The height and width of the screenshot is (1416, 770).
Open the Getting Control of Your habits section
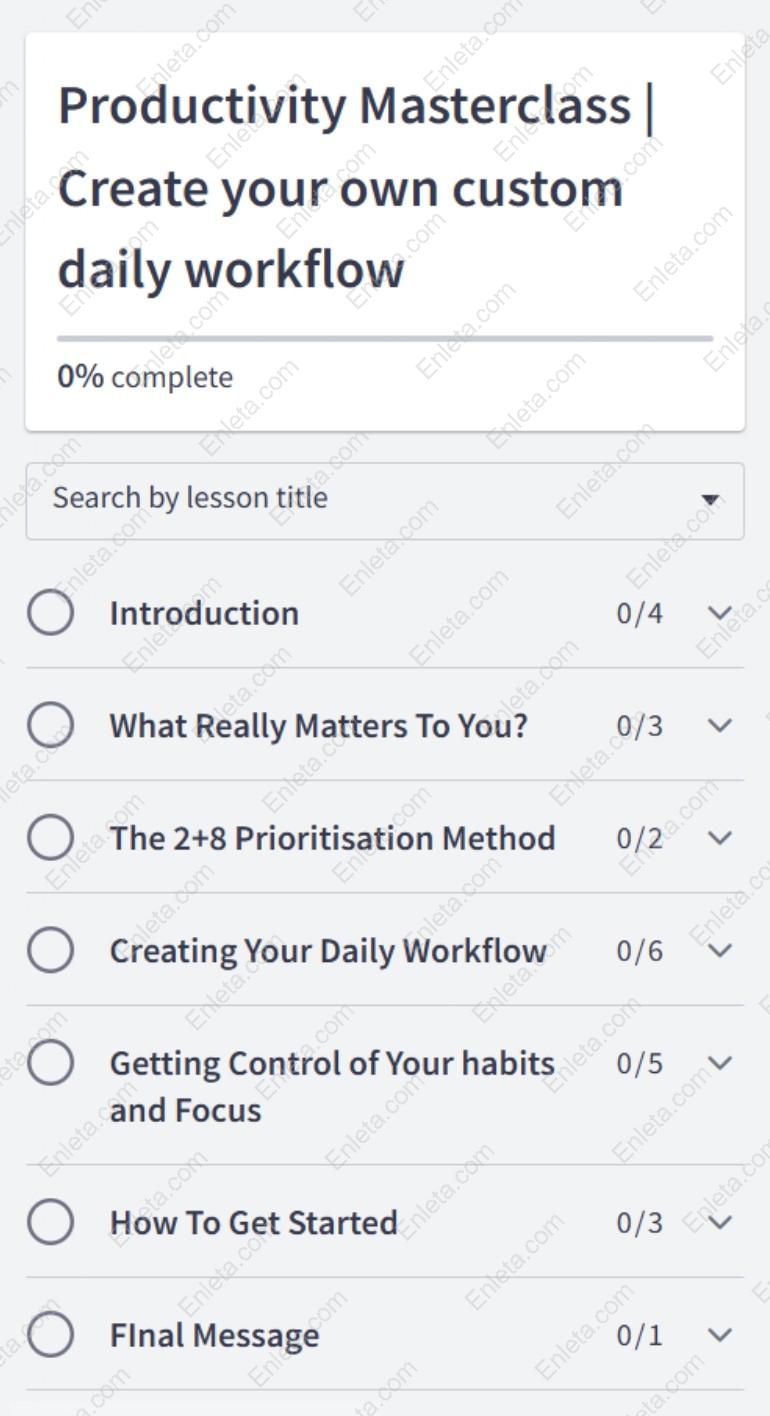(719, 1063)
